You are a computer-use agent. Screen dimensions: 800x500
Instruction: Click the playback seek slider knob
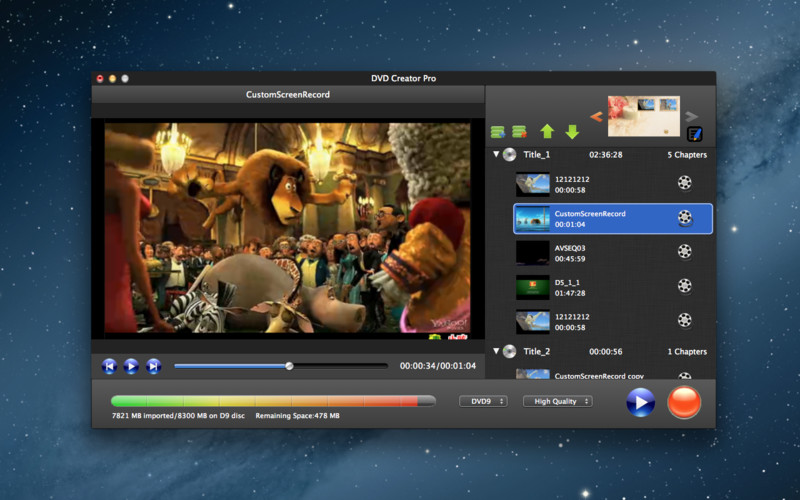pos(289,366)
